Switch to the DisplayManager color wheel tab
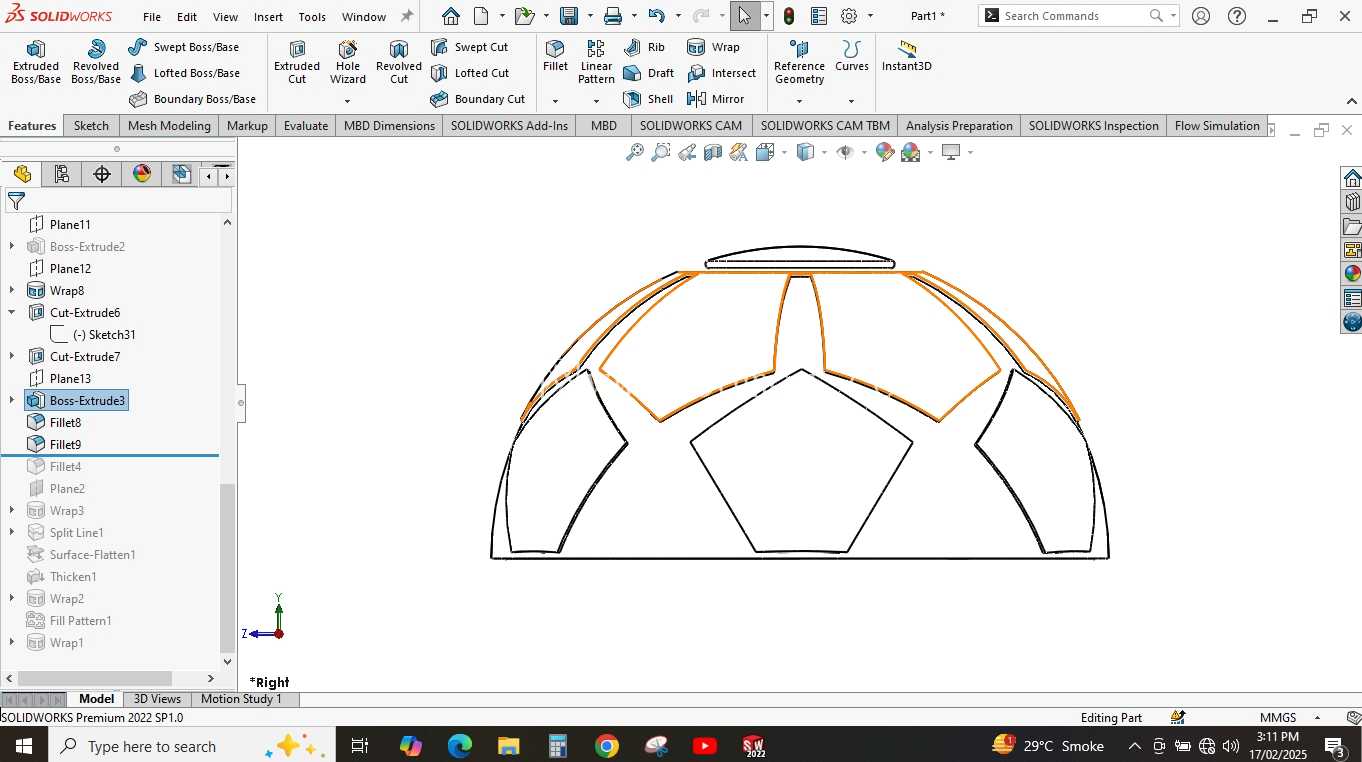 tap(142, 174)
